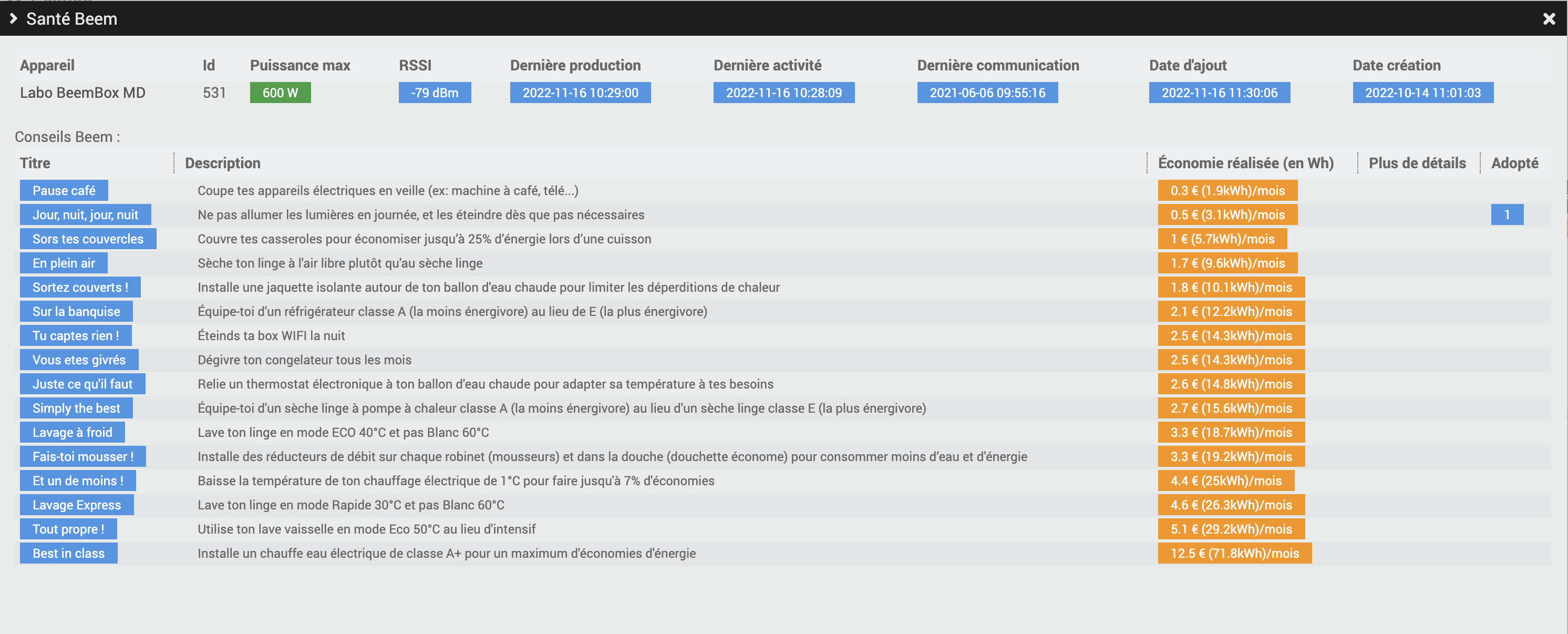
Task: Click savings badge 2.7 € (15.6kWh)/mois
Action: (1231, 408)
